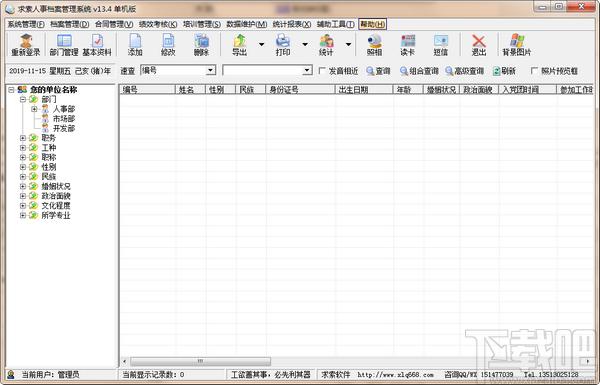Collapse the root 您的单位名称 node

coord(11,90)
